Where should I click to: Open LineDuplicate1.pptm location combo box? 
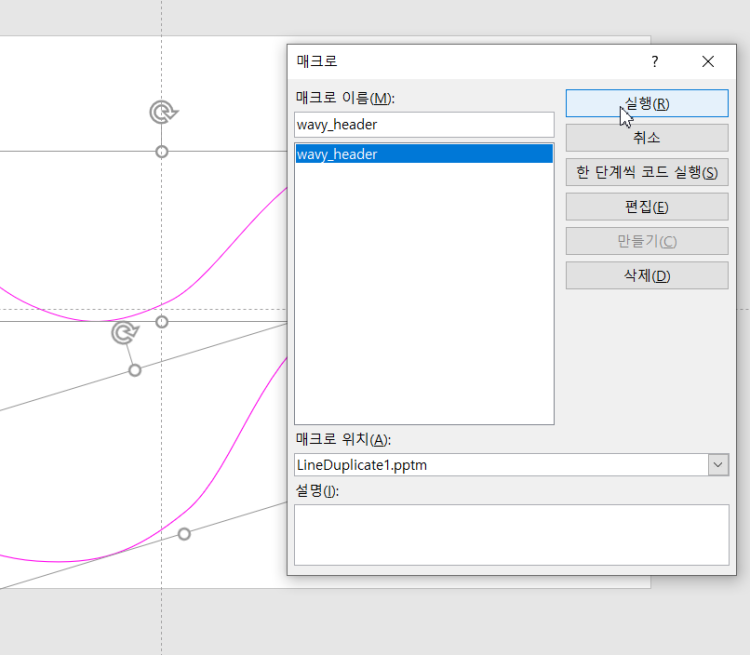tap(511, 465)
